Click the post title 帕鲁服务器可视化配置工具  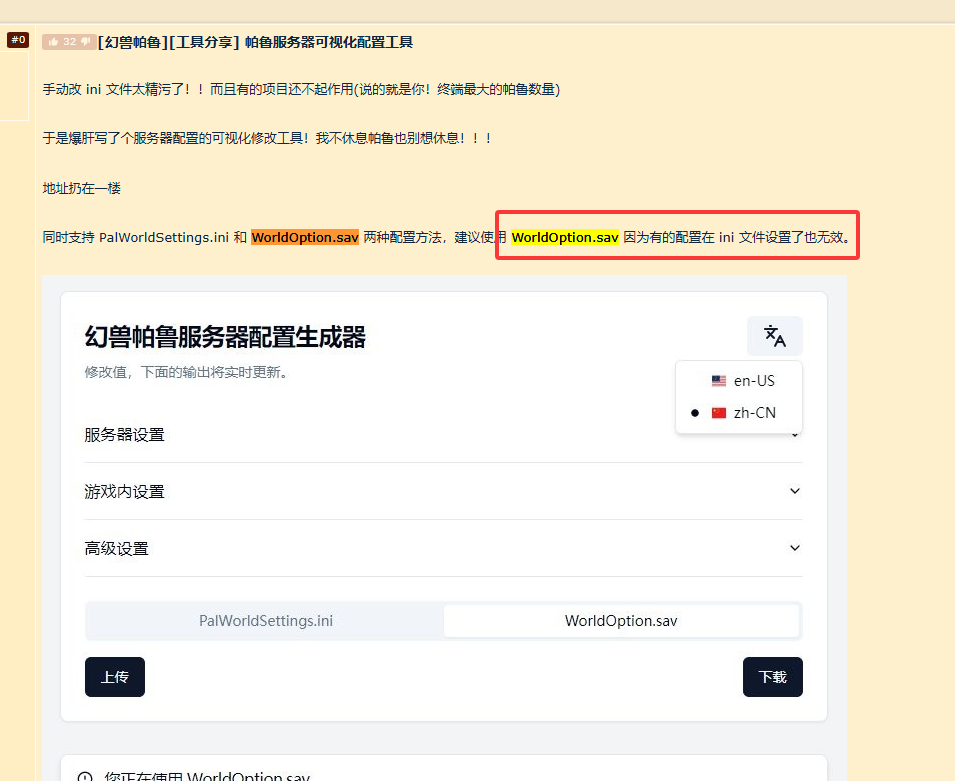pyautogui.click(x=329, y=42)
